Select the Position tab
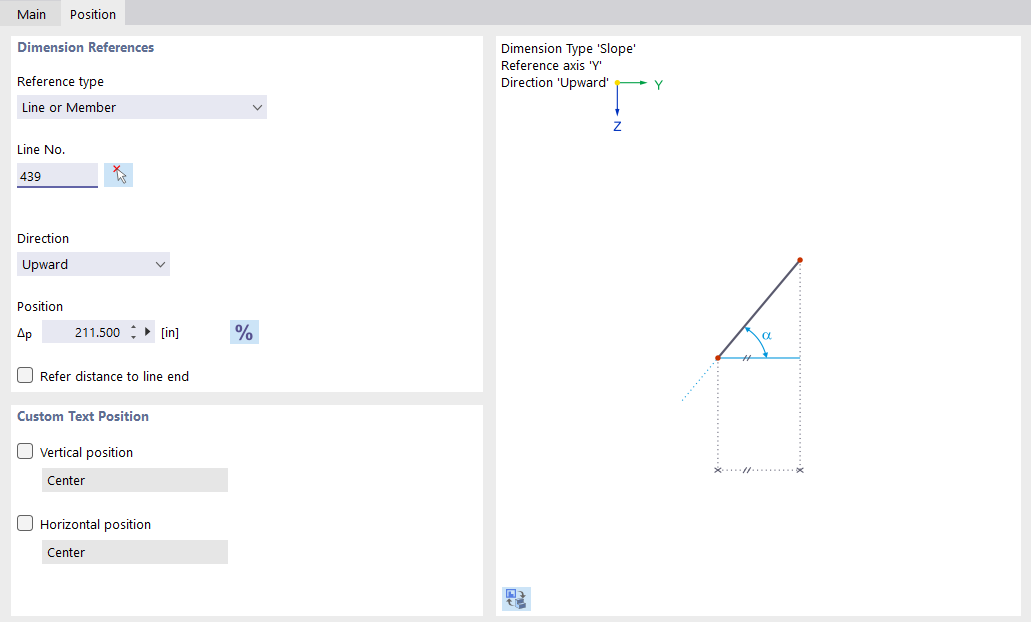The height and width of the screenshot is (622, 1031). [92, 14]
